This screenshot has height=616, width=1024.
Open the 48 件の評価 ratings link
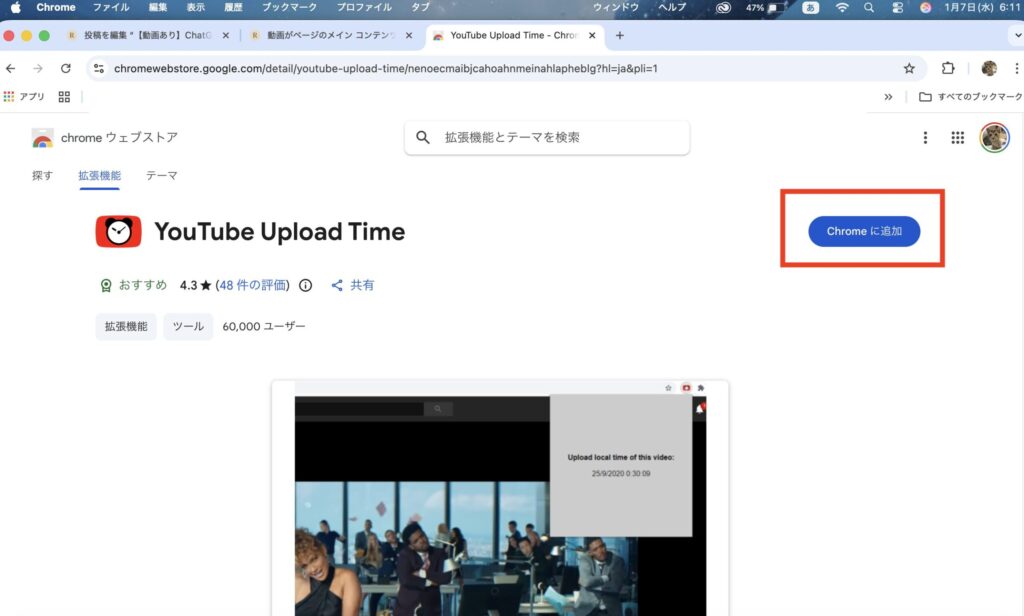(254, 285)
